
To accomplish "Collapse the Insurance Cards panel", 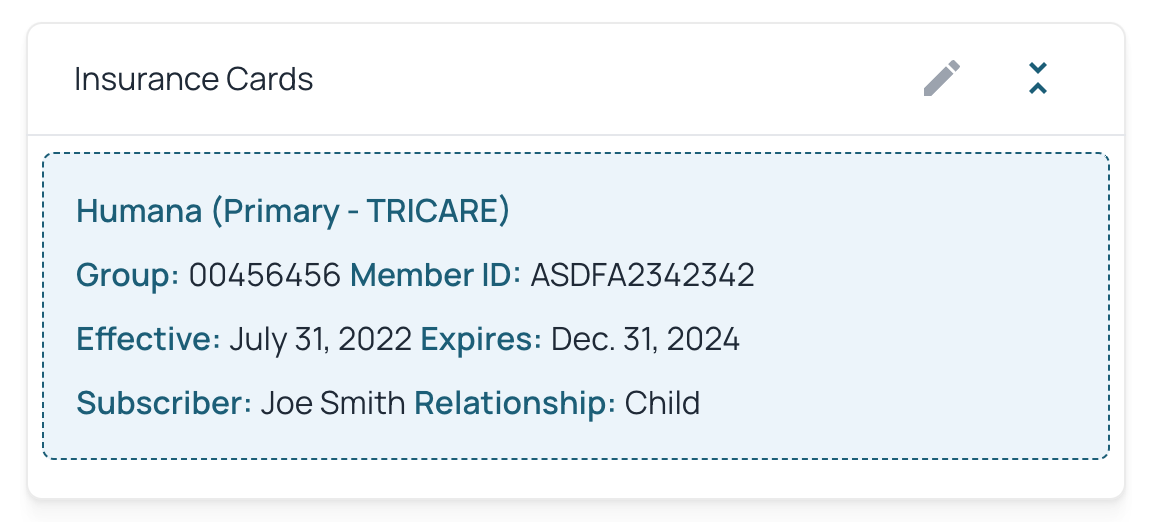I will (1037, 78).
